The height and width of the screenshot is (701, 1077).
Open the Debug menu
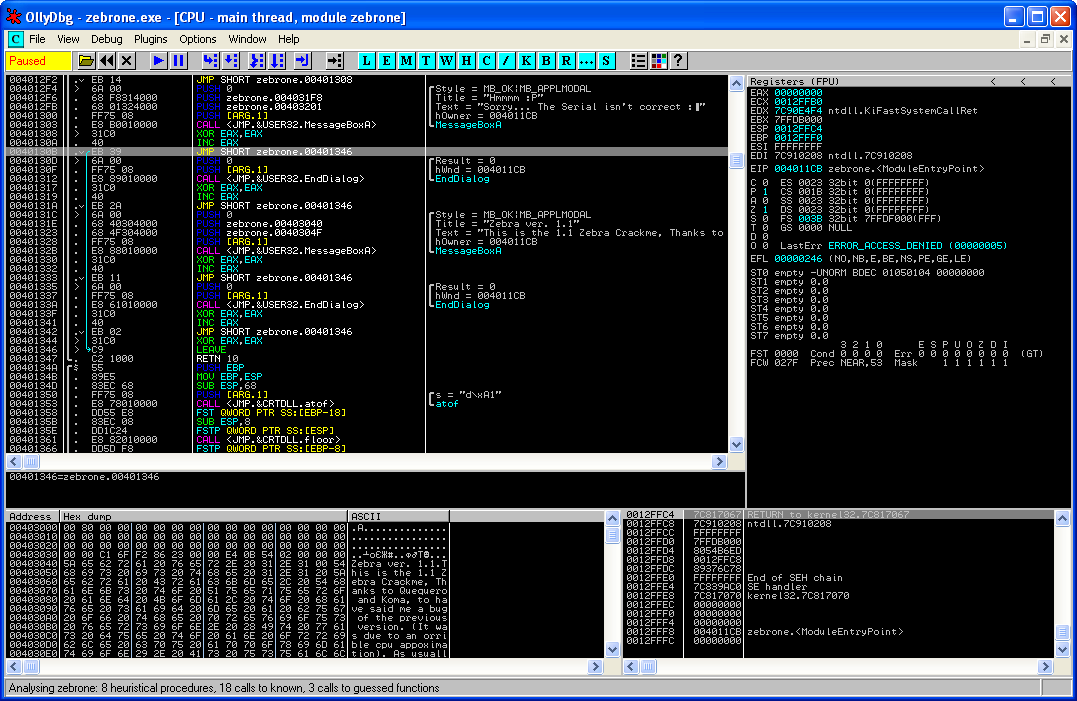point(106,39)
